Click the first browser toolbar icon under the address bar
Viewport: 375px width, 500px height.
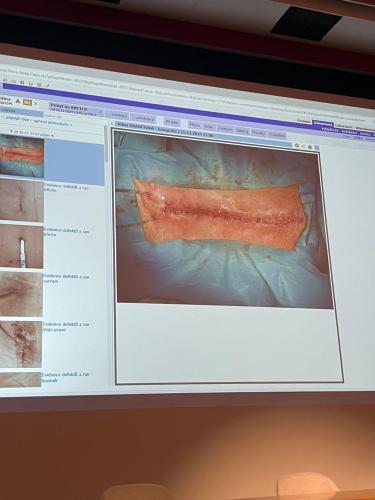tap(5, 80)
